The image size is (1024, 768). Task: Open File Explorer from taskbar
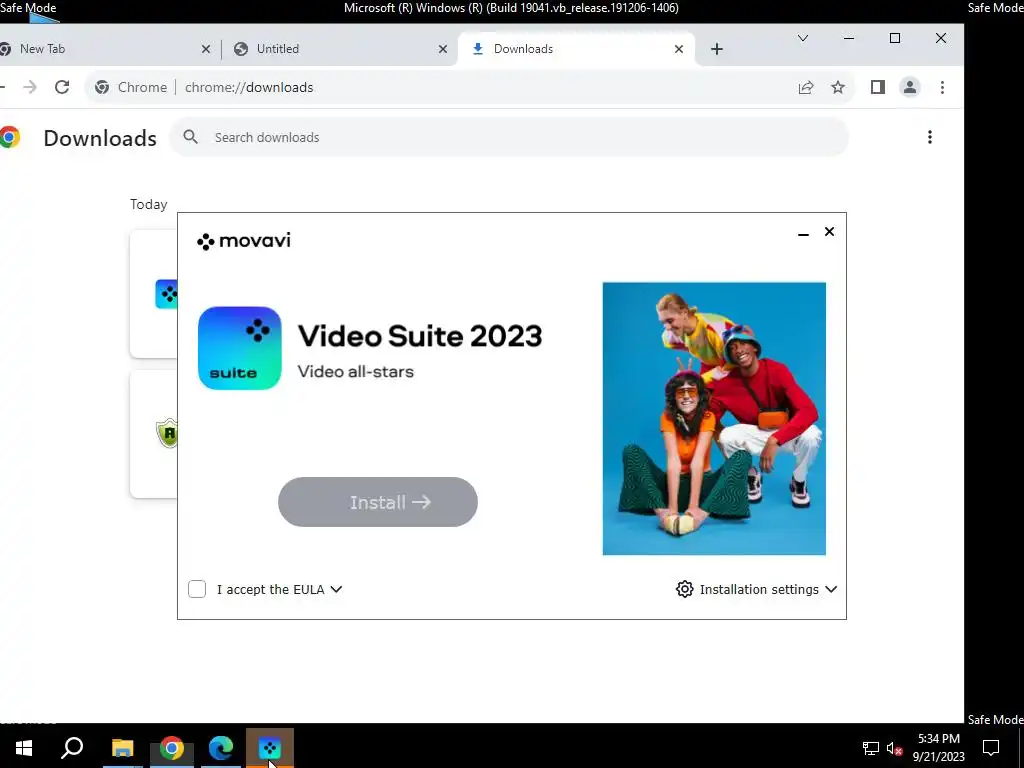122,748
